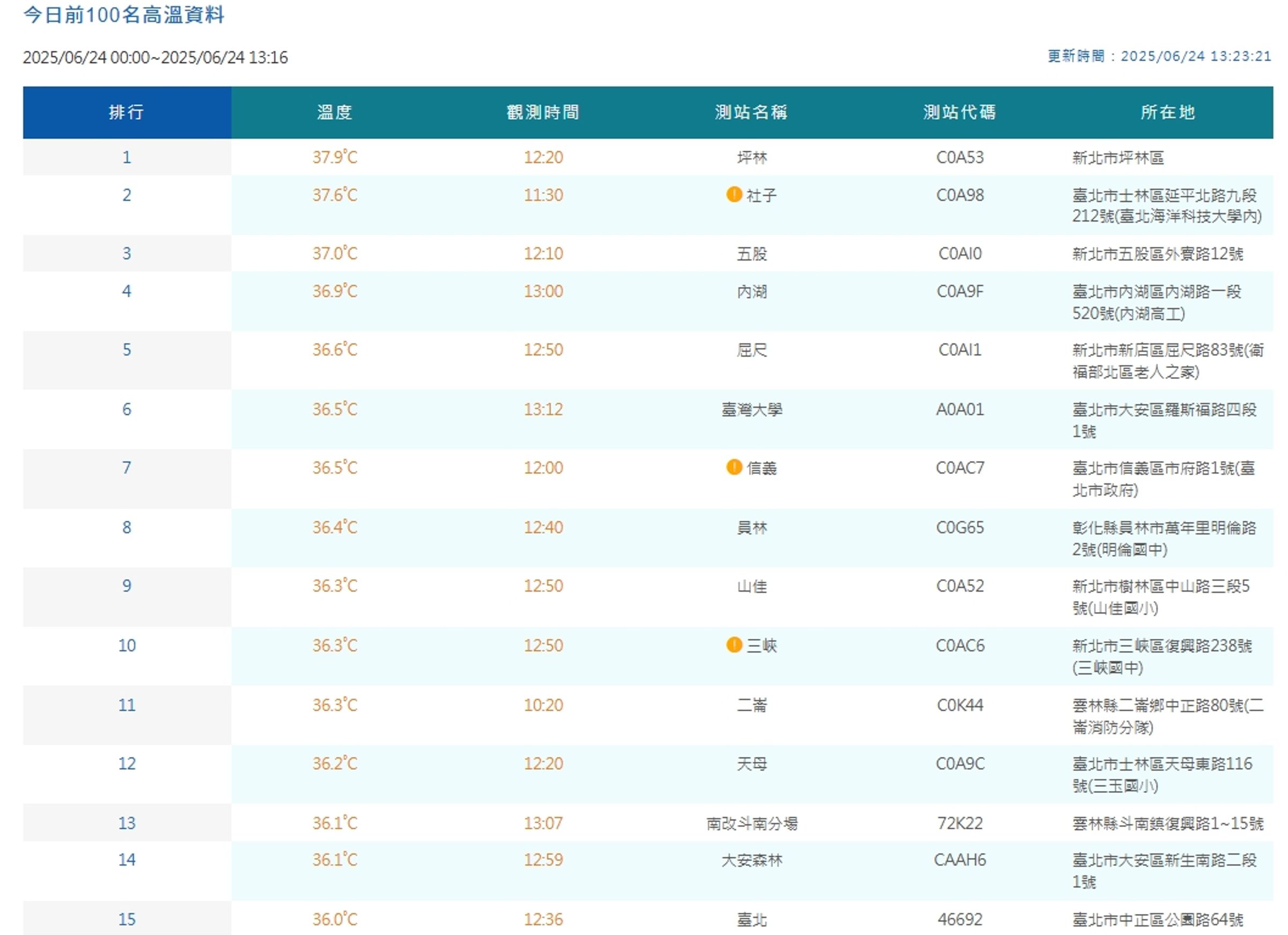Click station code CAAH6
The width and height of the screenshot is (1288, 935).
pos(960,860)
